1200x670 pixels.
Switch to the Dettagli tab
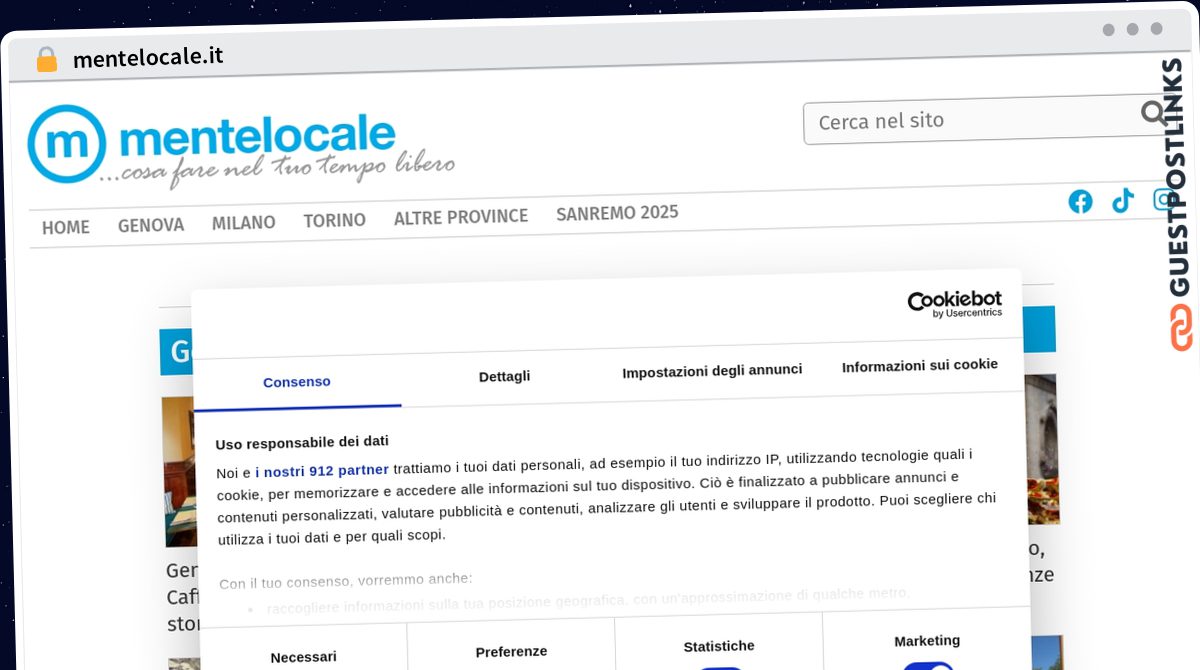coord(504,376)
